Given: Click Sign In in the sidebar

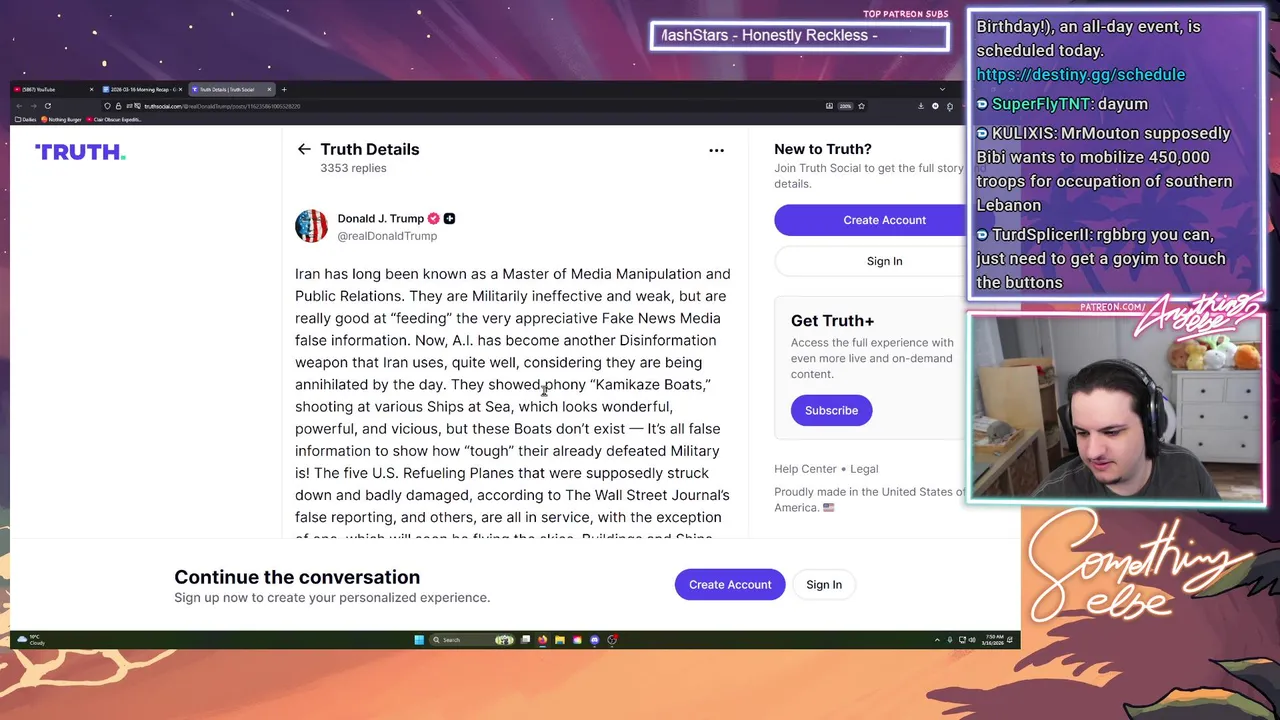Looking at the screenshot, I should pos(870,261).
